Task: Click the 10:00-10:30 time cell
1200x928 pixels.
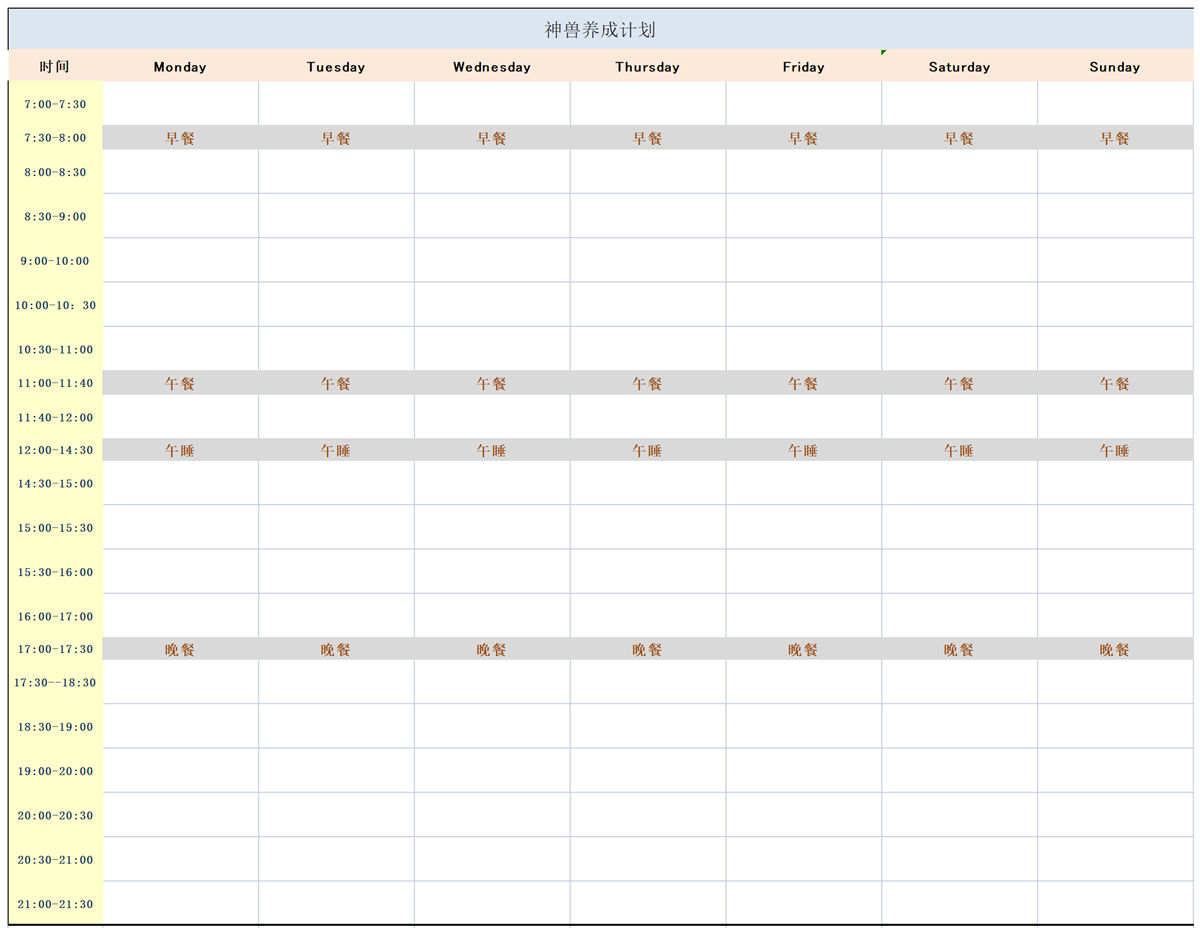Action: pos(55,305)
